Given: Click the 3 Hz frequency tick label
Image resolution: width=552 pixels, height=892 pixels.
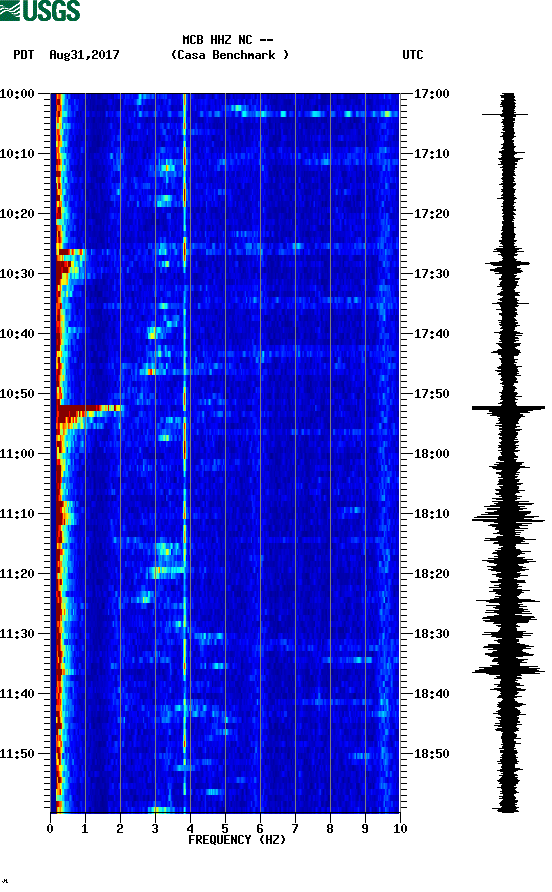Looking at the screenshot, I should [x=155, y=828].
